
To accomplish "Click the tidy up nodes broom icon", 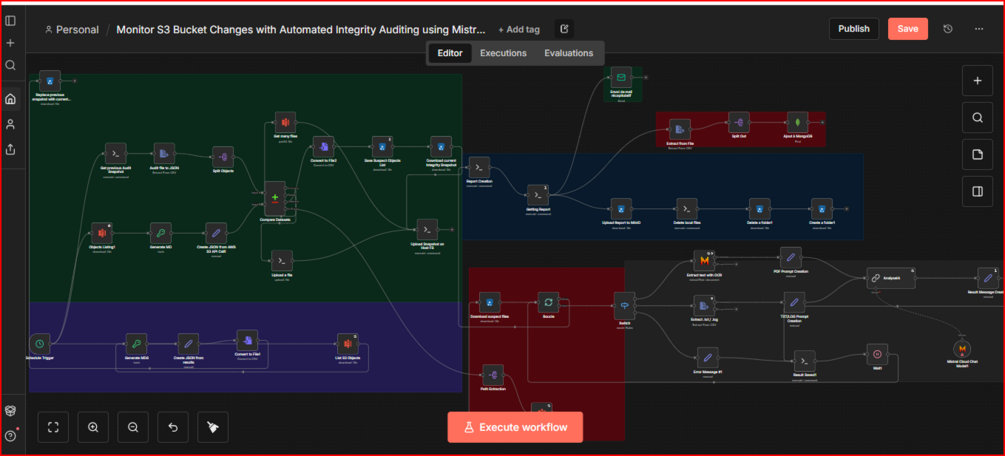I will 213,427.
